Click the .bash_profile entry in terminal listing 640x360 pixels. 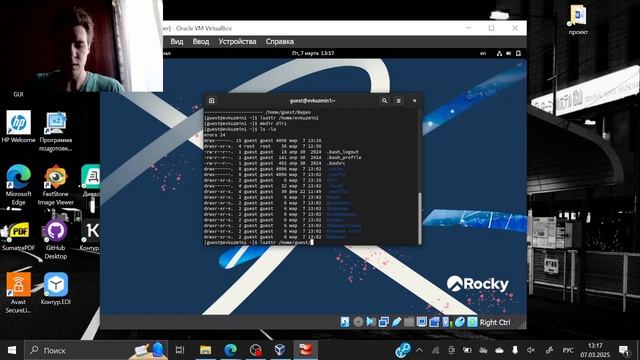pyautogui.click(x=344, y=158)
